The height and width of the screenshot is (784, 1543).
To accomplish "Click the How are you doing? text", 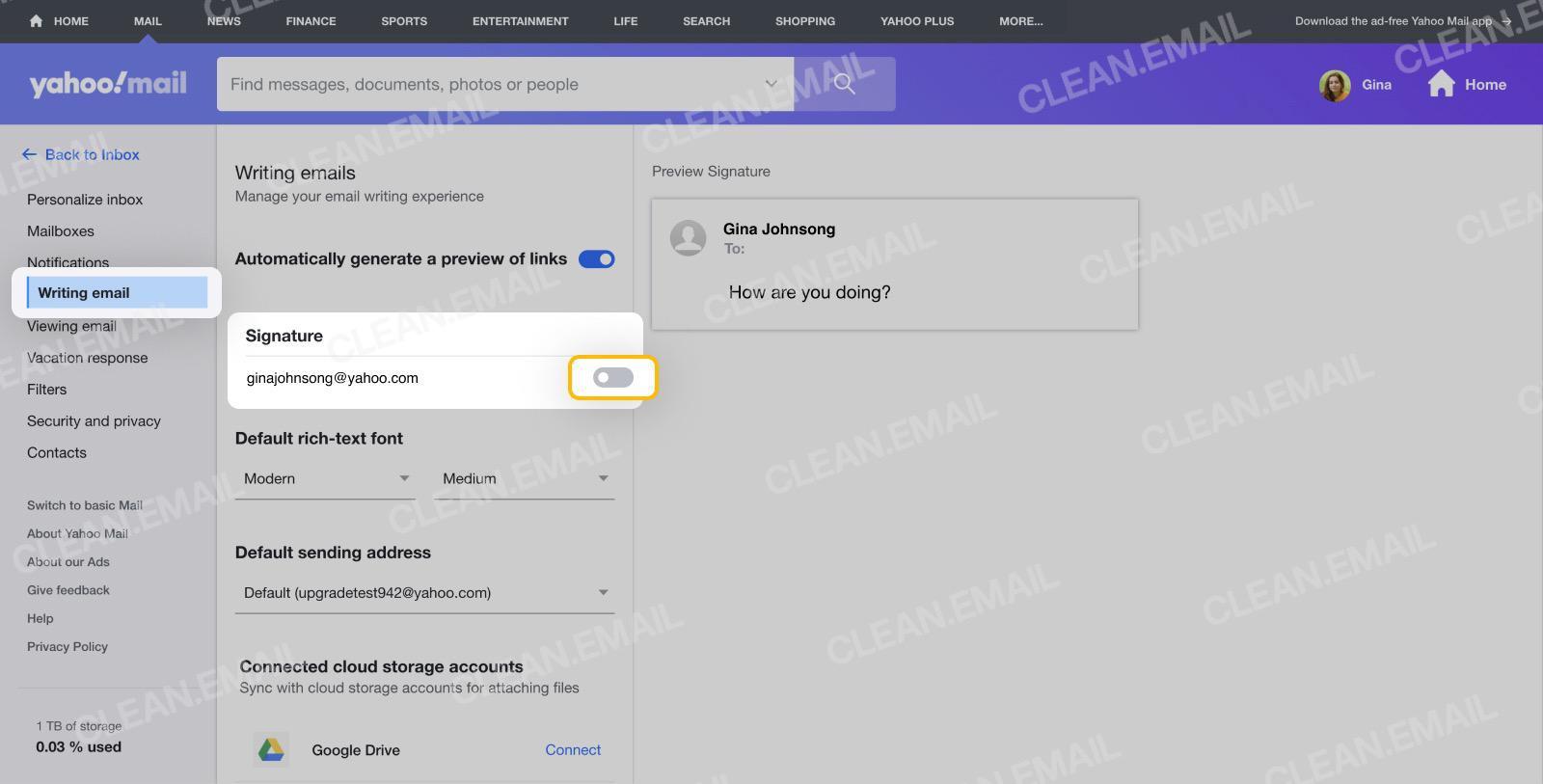I will click(x=810, y=292).
